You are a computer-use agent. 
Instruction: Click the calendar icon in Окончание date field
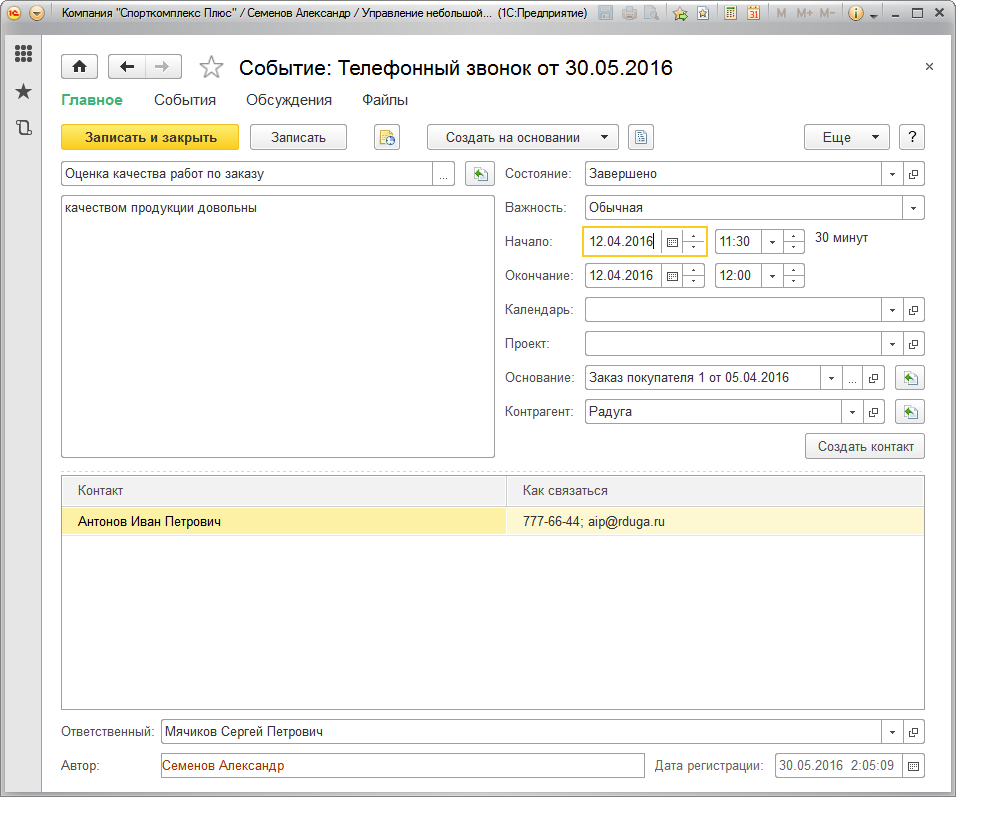tap(672, 275)
